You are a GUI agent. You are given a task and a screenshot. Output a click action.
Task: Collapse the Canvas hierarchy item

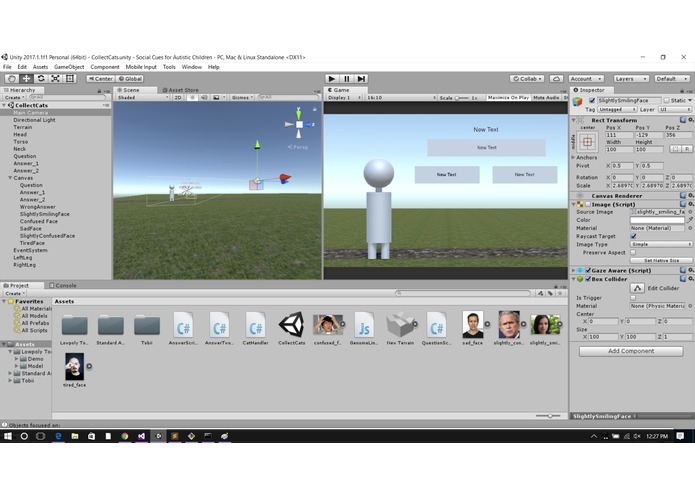(10, 178)
